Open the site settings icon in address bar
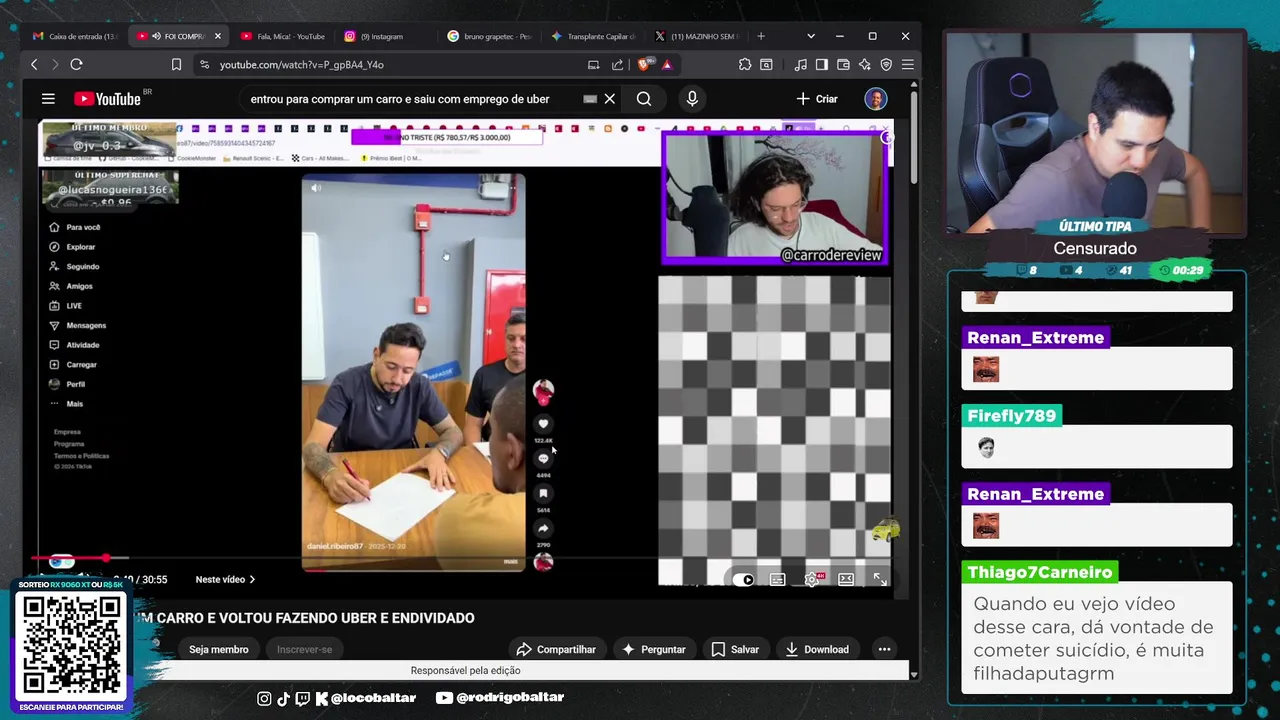Screen dimensions: 1280x720 (204, 64)
